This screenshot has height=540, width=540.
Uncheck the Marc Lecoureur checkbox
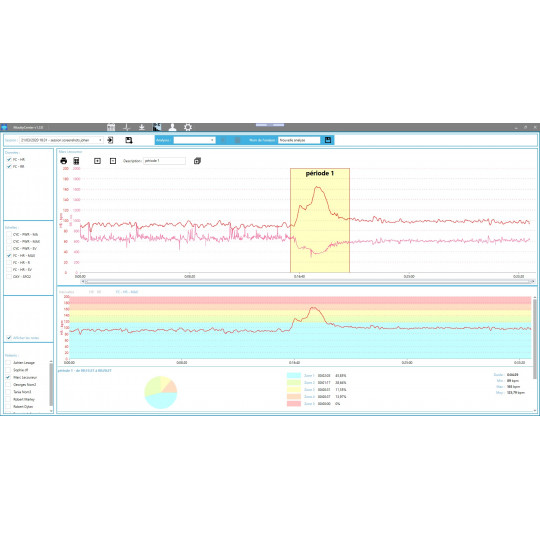8,377
